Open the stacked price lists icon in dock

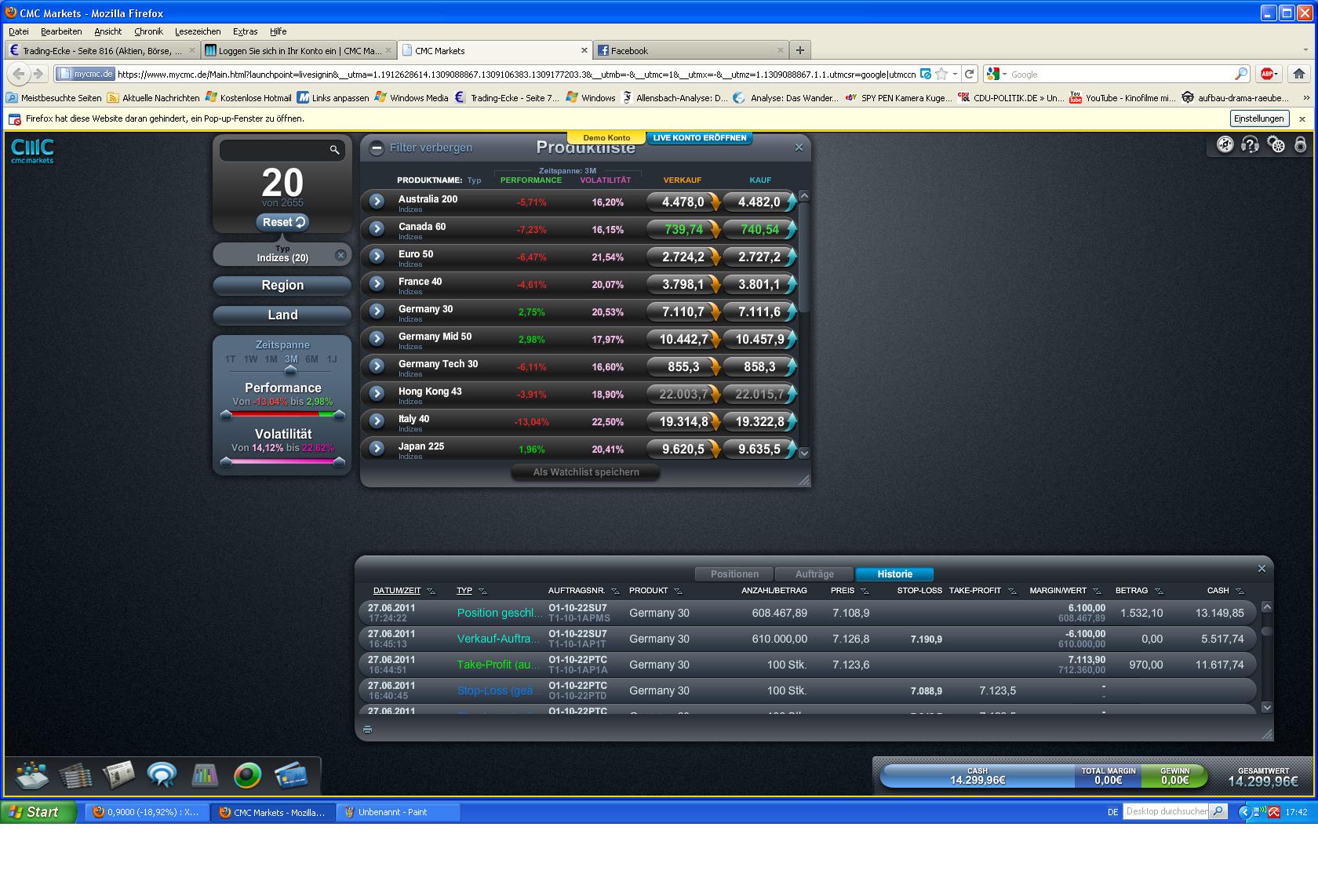75,776
